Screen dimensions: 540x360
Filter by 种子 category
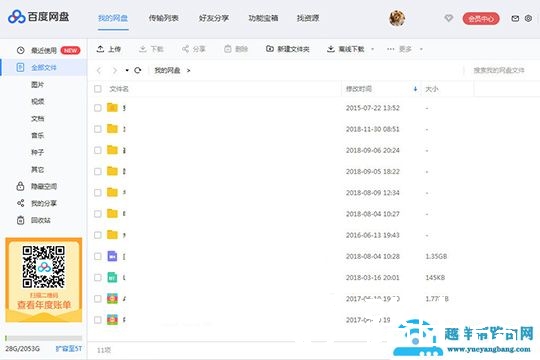[x=38, y=152]
